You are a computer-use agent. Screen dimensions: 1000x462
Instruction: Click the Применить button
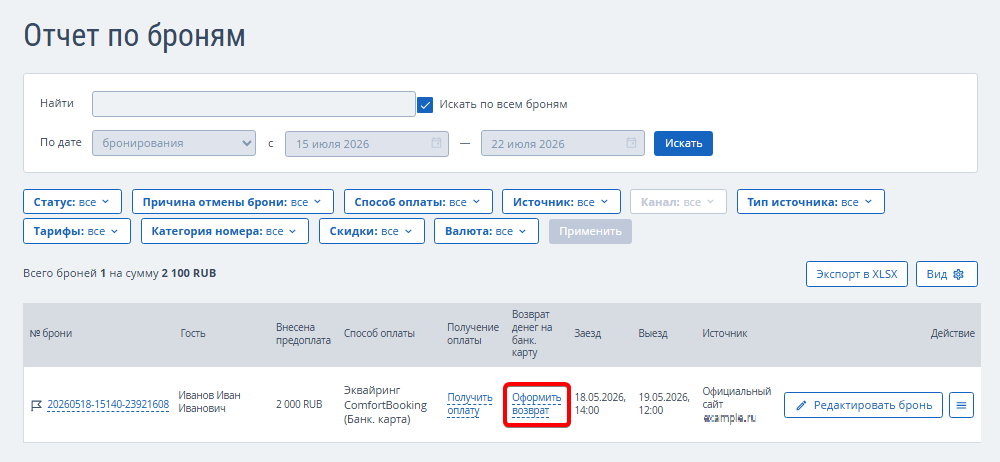591,231
